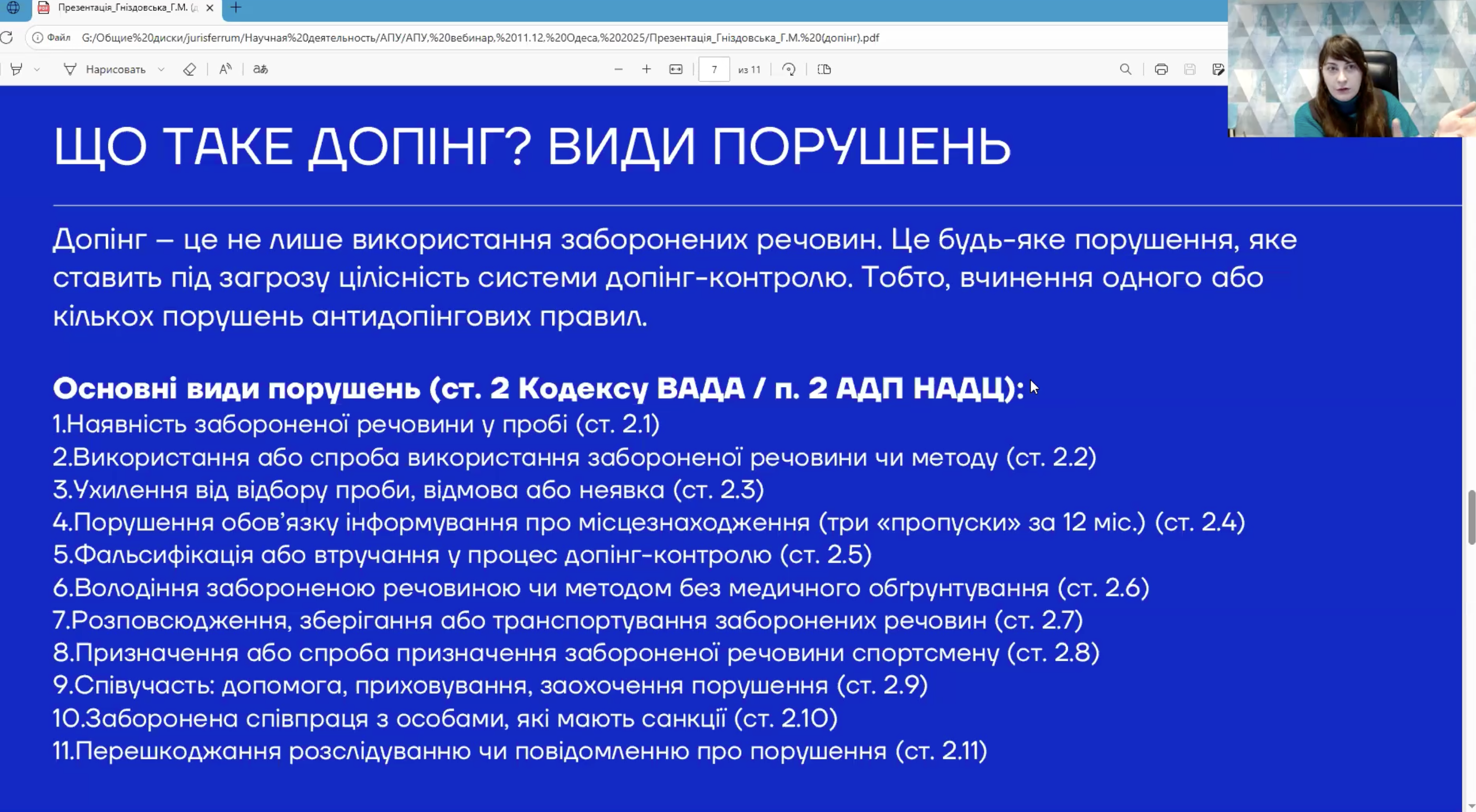
Task: Reload the page with the refresh button
Action: 7,38
